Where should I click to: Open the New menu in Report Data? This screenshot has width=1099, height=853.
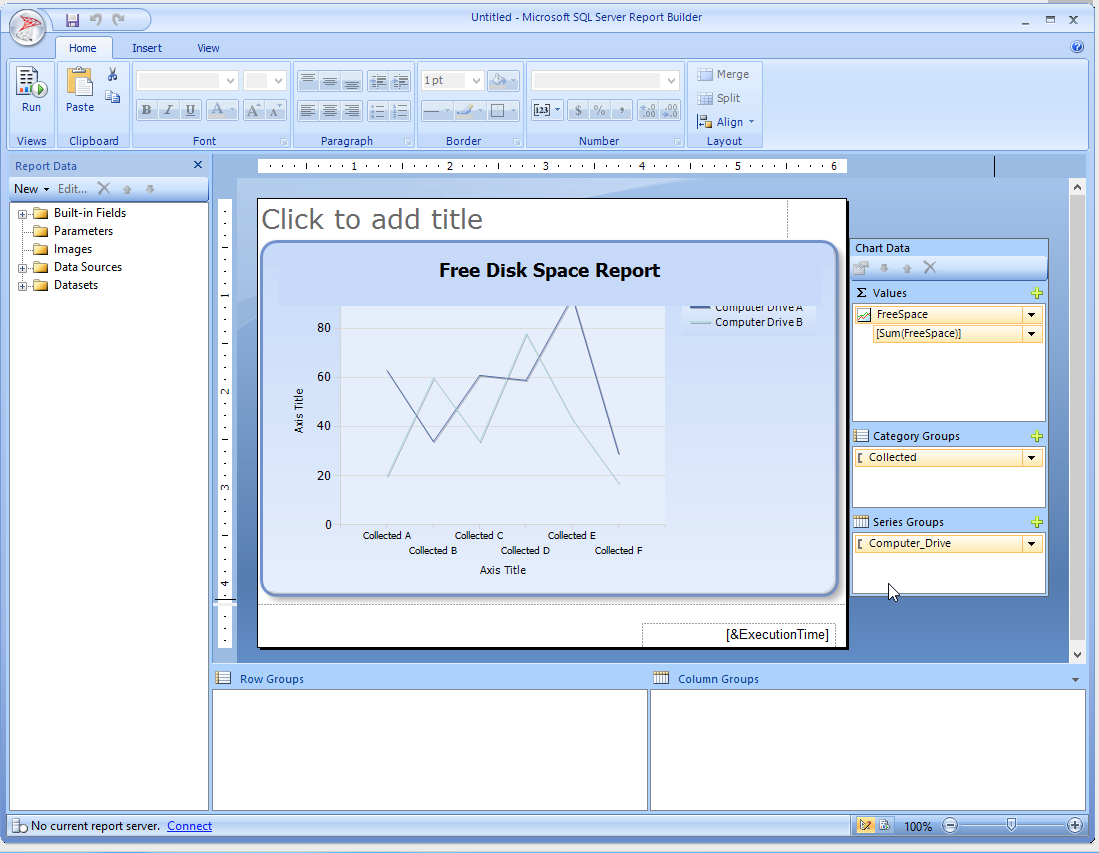pyautogui.click(x=31, y=189)
